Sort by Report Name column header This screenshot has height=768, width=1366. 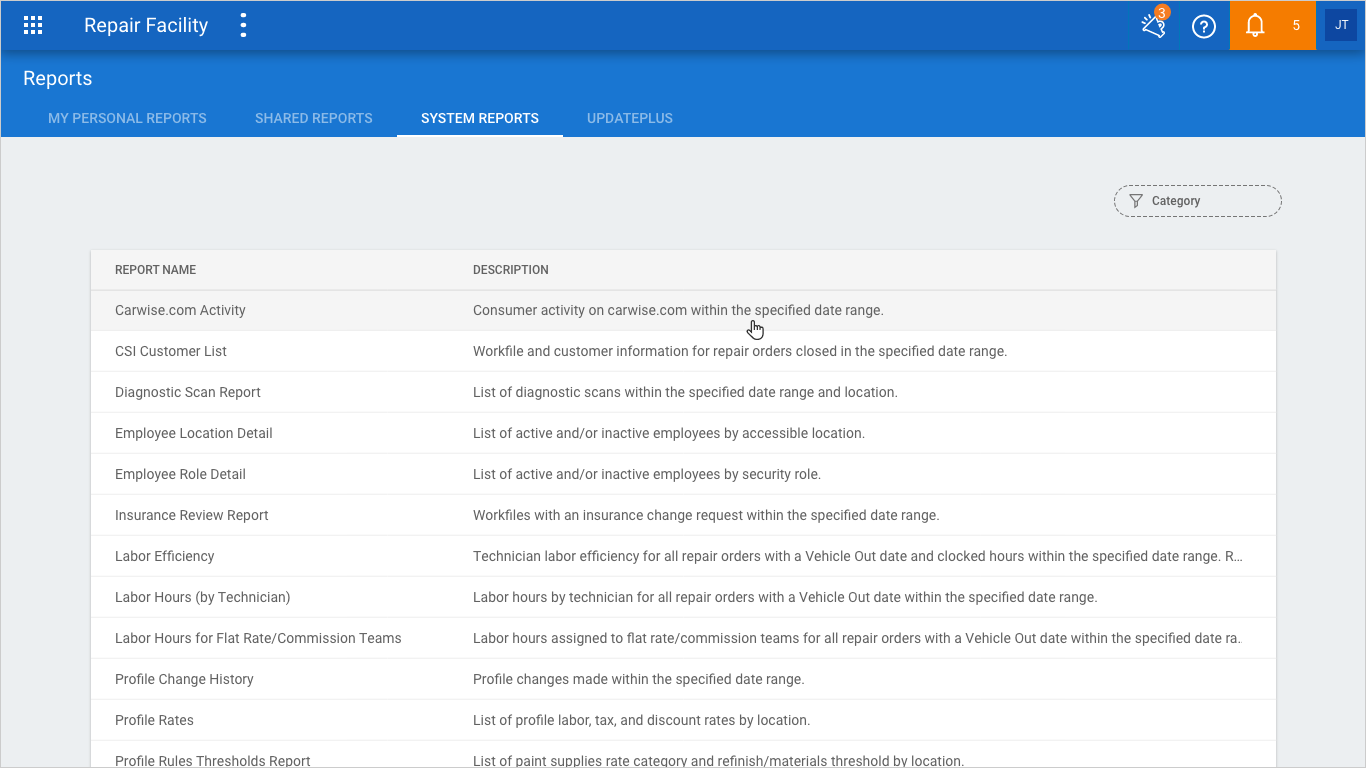pyautogui.click(x=155, y=270)
